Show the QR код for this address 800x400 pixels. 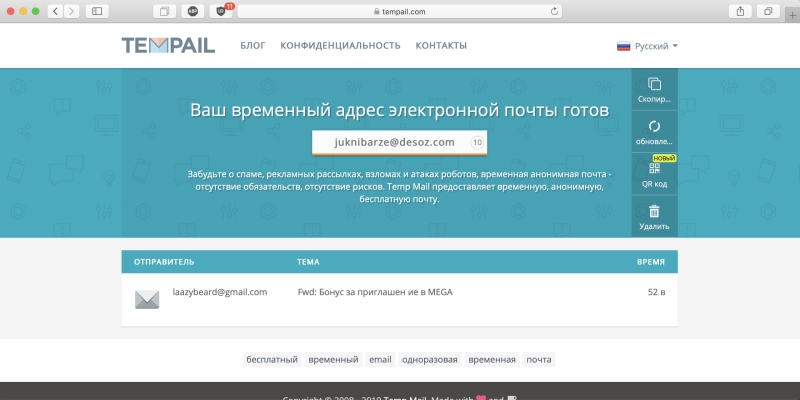pos(654,174)
